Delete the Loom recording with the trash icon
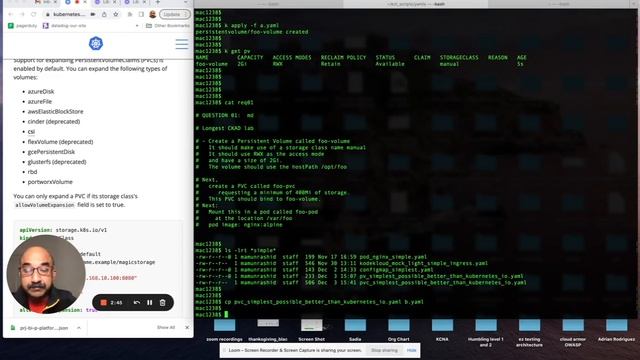 (162, 302)
